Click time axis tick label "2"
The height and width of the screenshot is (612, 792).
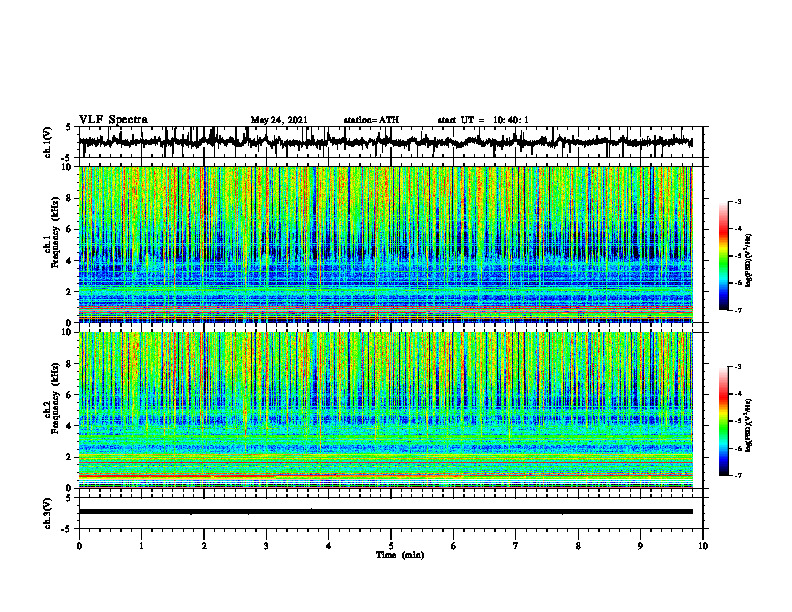click(x=204, y=546)
